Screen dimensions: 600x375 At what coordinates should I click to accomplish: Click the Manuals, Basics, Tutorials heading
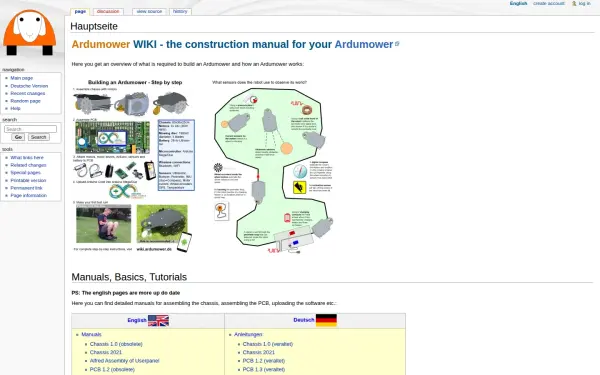(129, 277)
